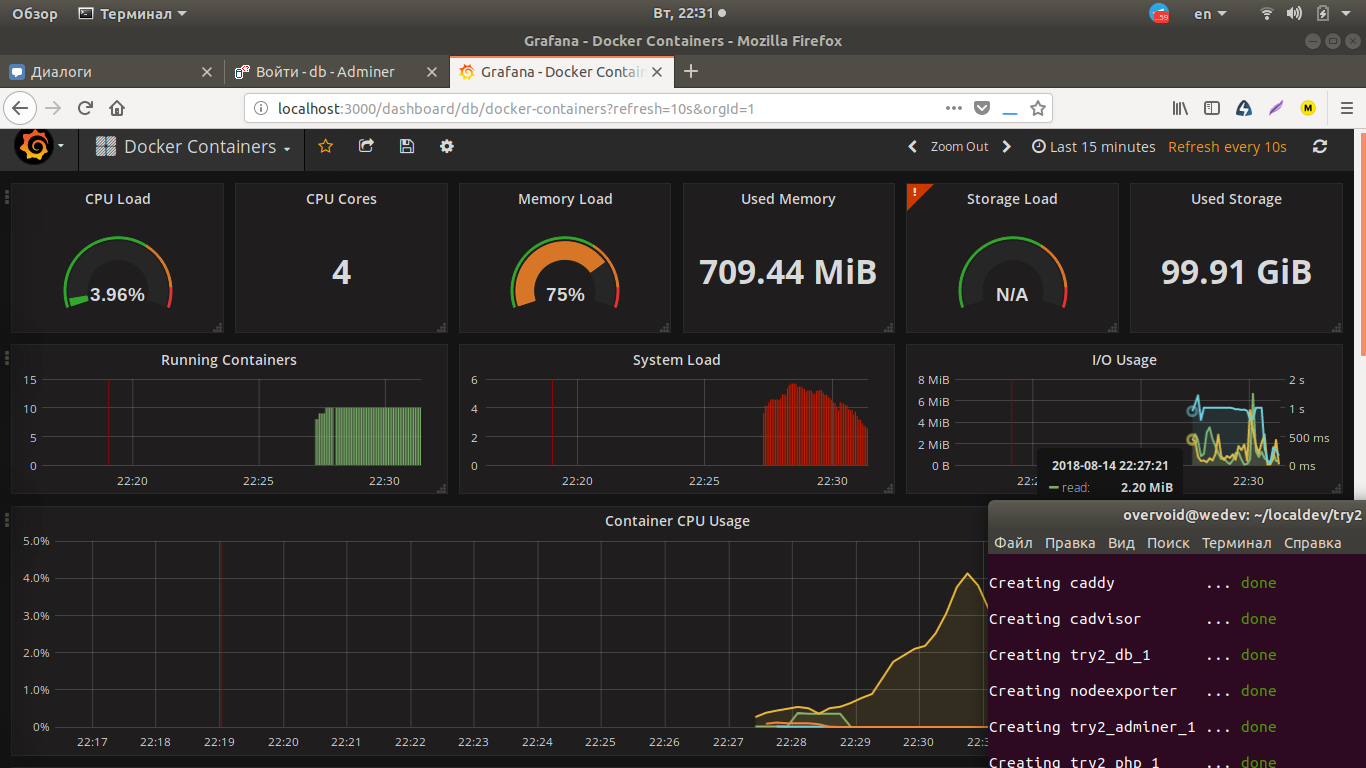The width and height of the screenshot is (1366, 768).
Task: Open page actions three-dot menu in address bar
Action: (x=954, y=108)
